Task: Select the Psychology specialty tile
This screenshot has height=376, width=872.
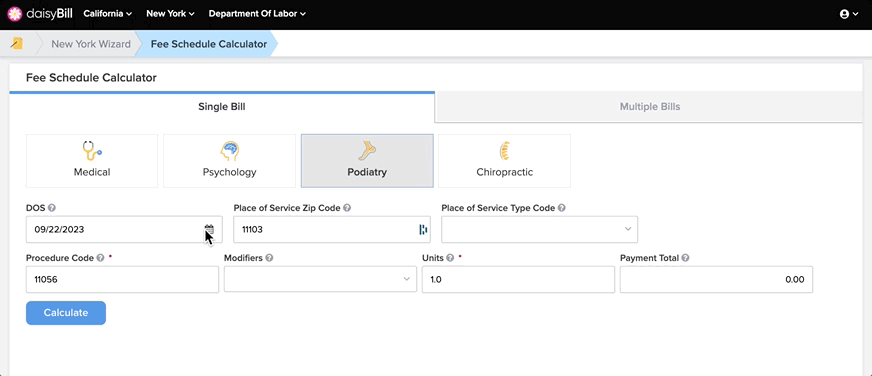Action: pyautogui.click(x=229, y=161)
